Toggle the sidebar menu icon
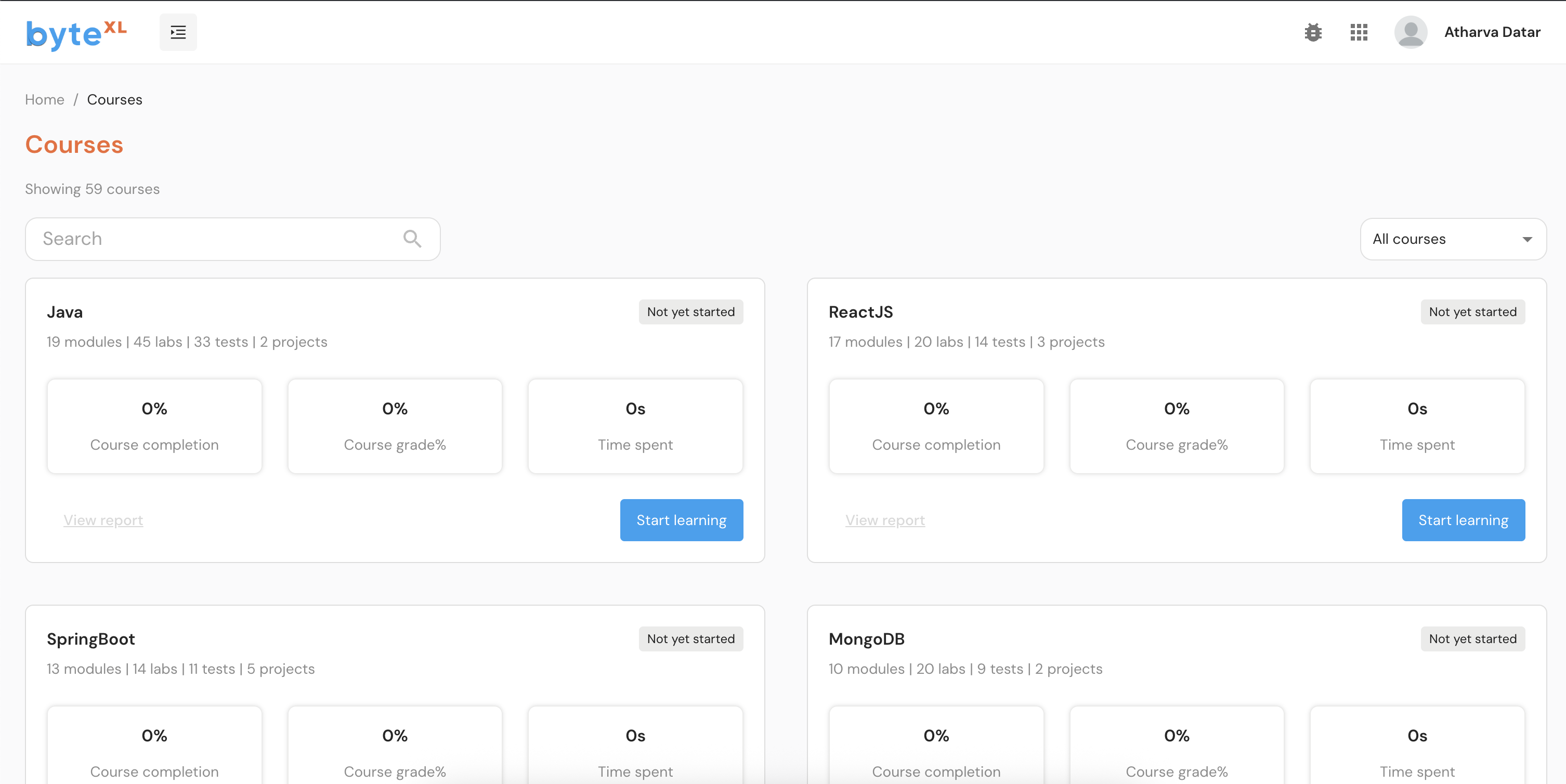1566x784 pixels. coord(178,32)
